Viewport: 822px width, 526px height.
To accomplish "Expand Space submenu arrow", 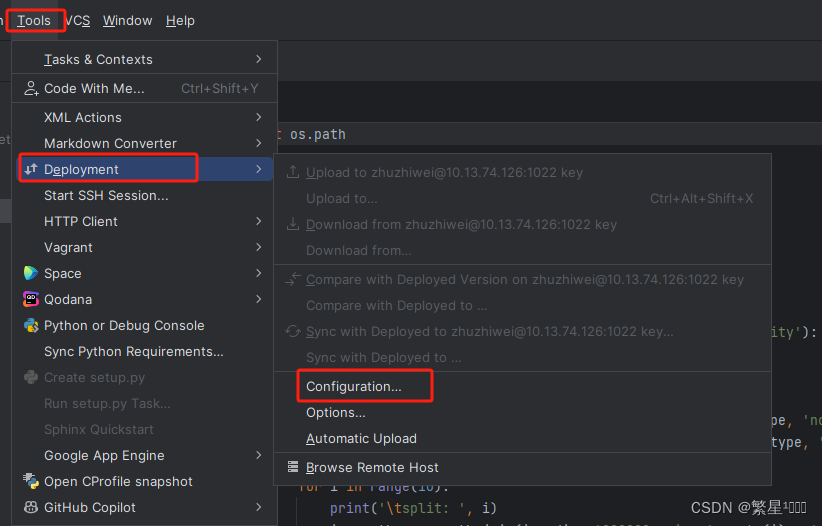I will 258,273.
